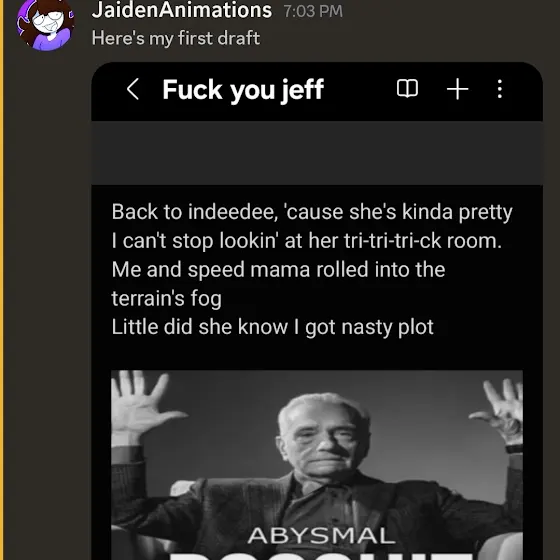Viewport: 560px width, 560px height.
Task: Click the 'terrain's fog' text line
Action: pyautogui.click(x=166, y=298)
